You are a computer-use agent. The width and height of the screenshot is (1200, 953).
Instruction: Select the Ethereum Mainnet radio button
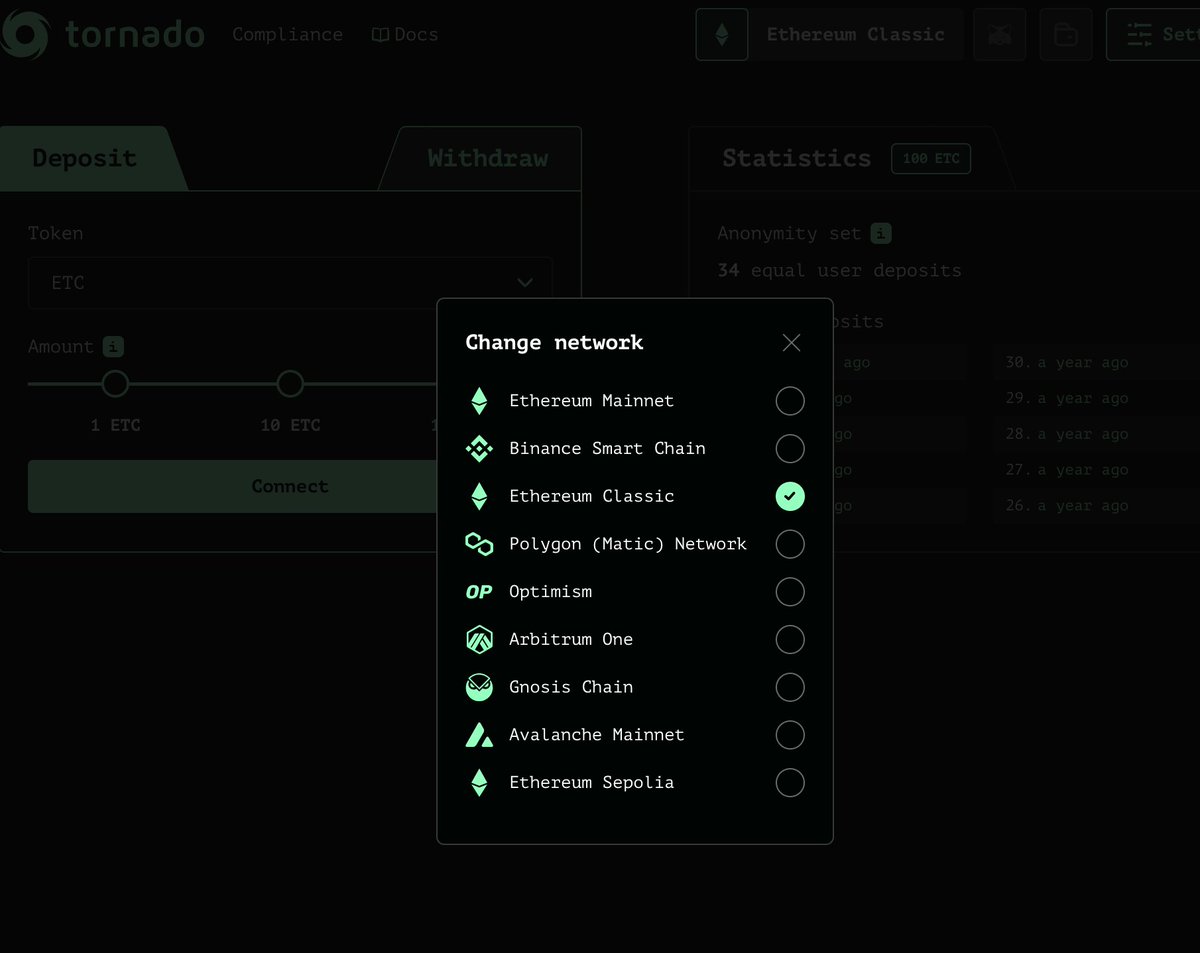(790, 401)
